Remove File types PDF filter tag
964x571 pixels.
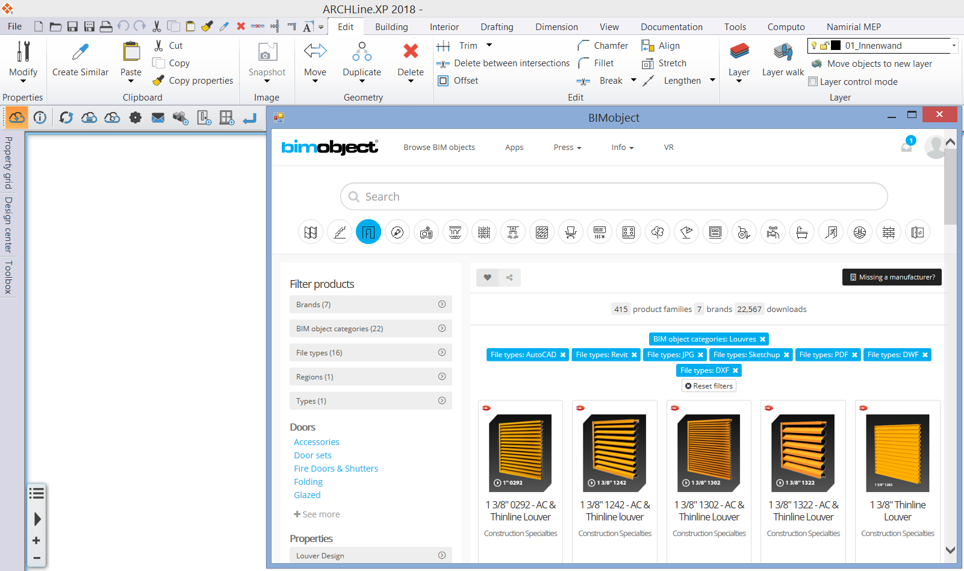[855, 355]
